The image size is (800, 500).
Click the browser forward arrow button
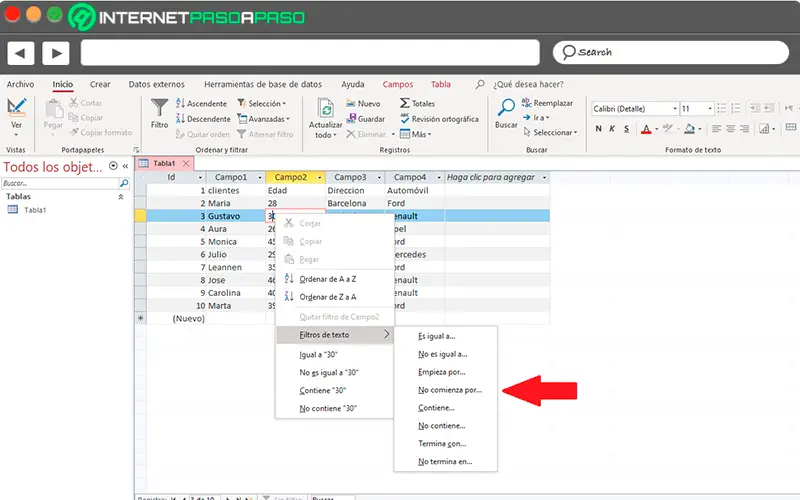(56, 53)
